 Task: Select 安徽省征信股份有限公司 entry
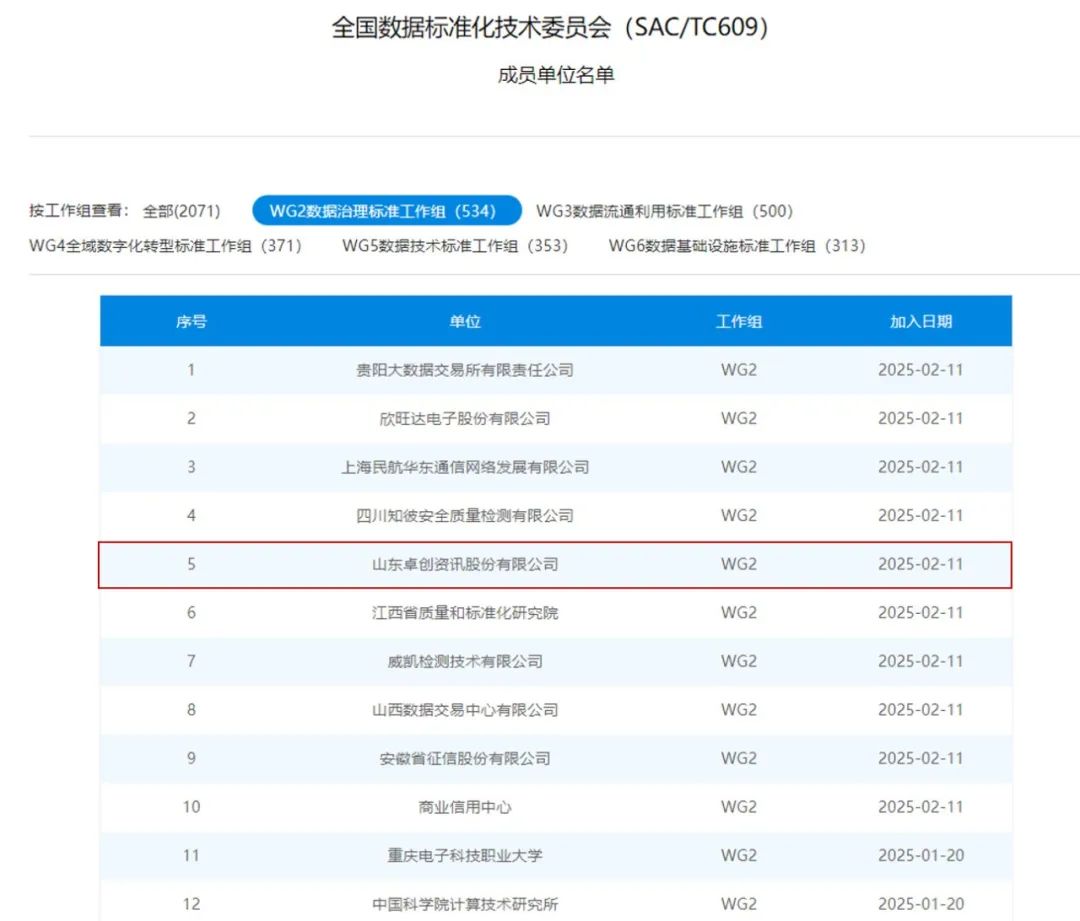click(465, 758)
